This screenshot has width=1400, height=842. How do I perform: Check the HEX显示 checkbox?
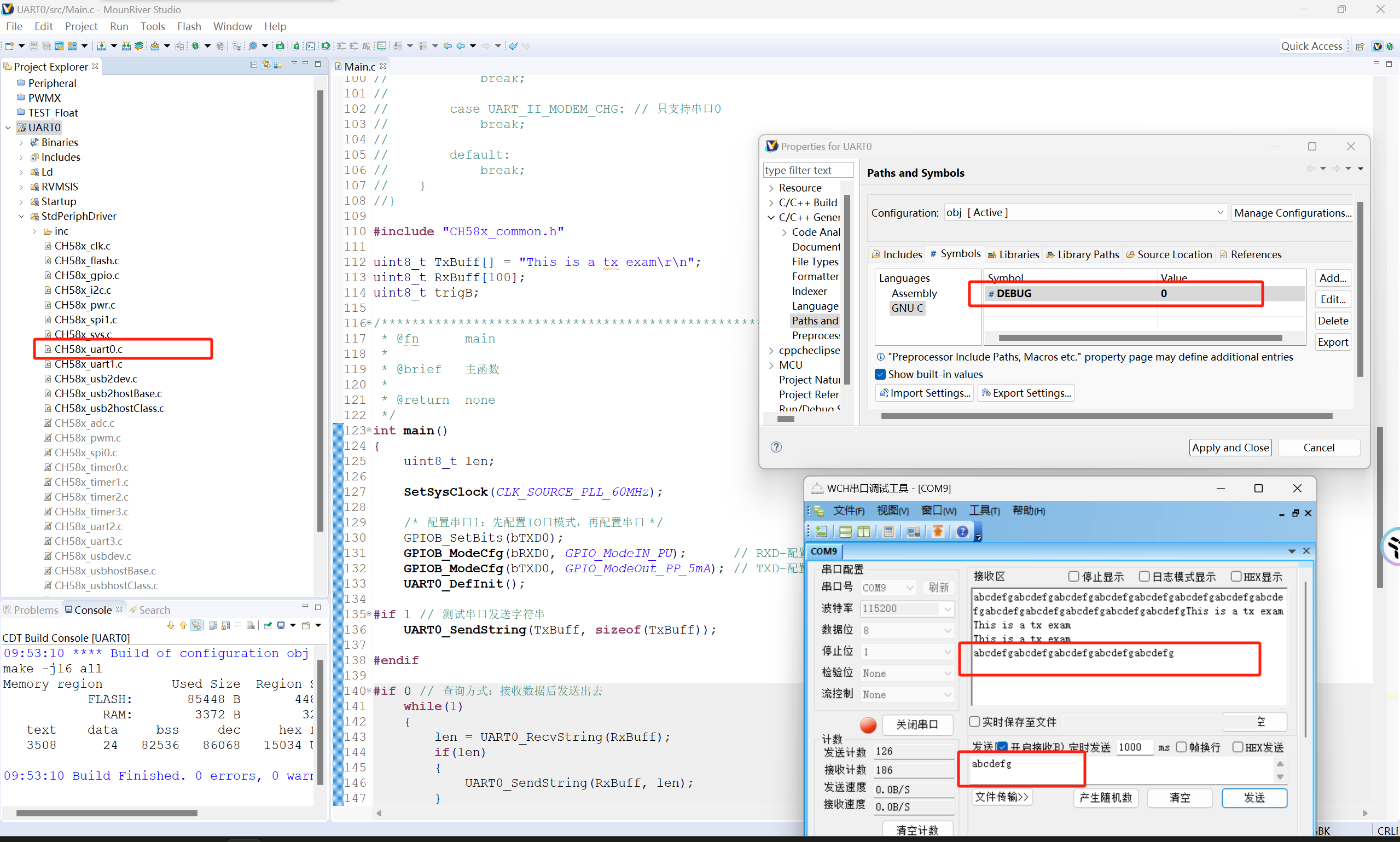1235,577
